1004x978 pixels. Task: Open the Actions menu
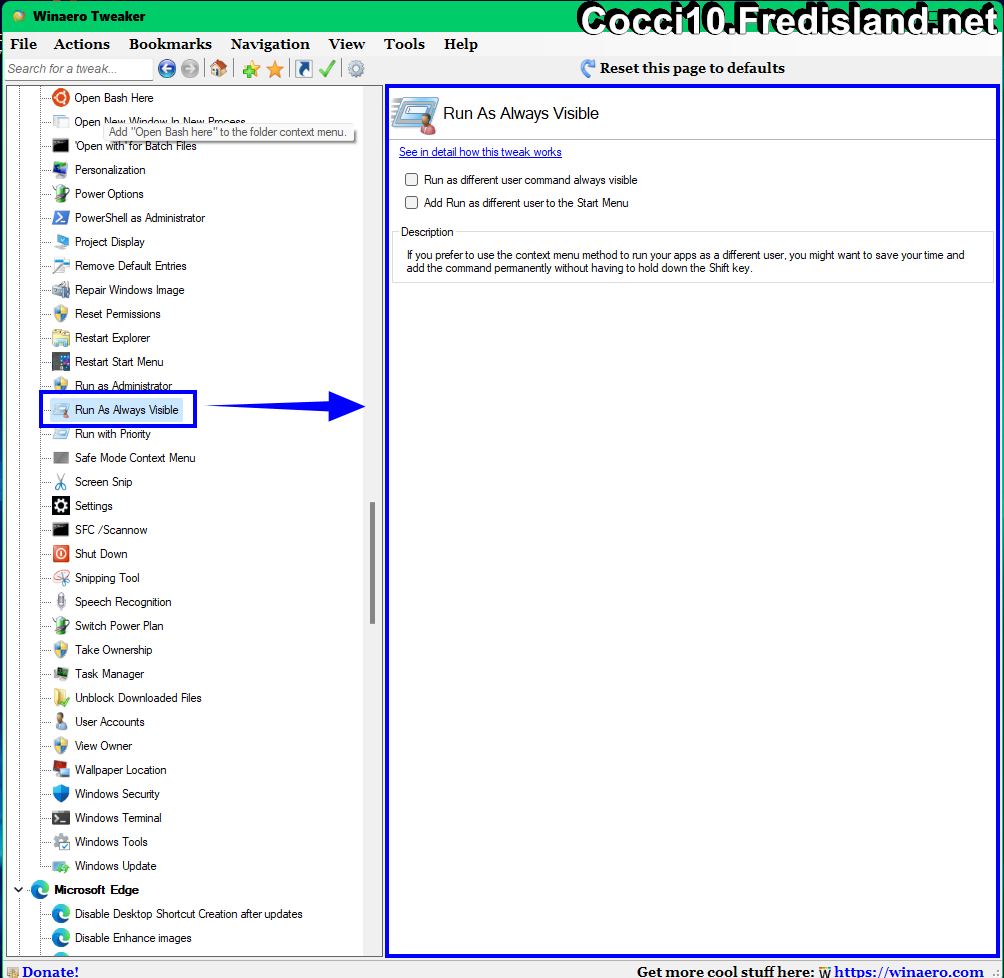point(81,44)
